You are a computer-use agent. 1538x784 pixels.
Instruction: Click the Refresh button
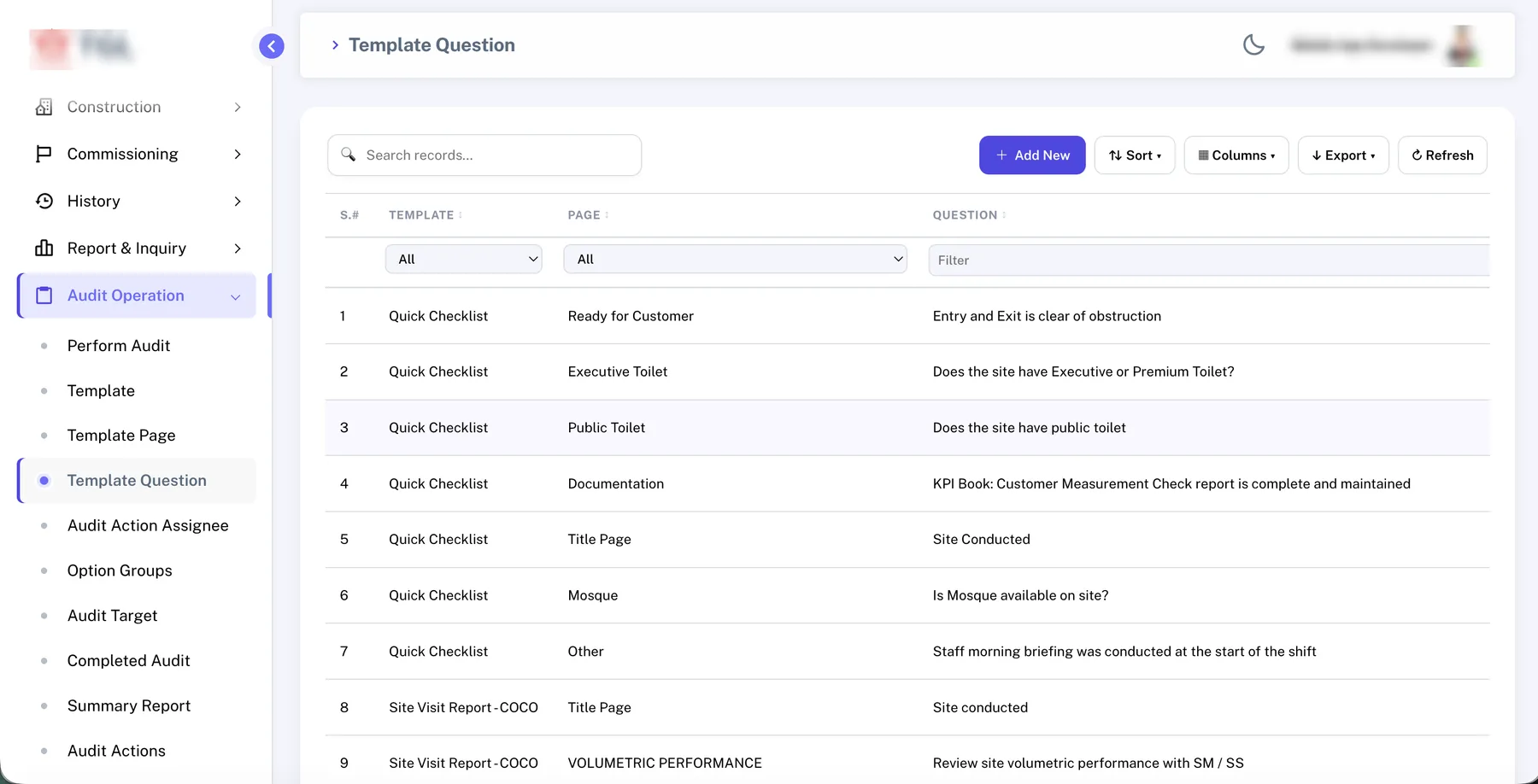(1442, 155)
